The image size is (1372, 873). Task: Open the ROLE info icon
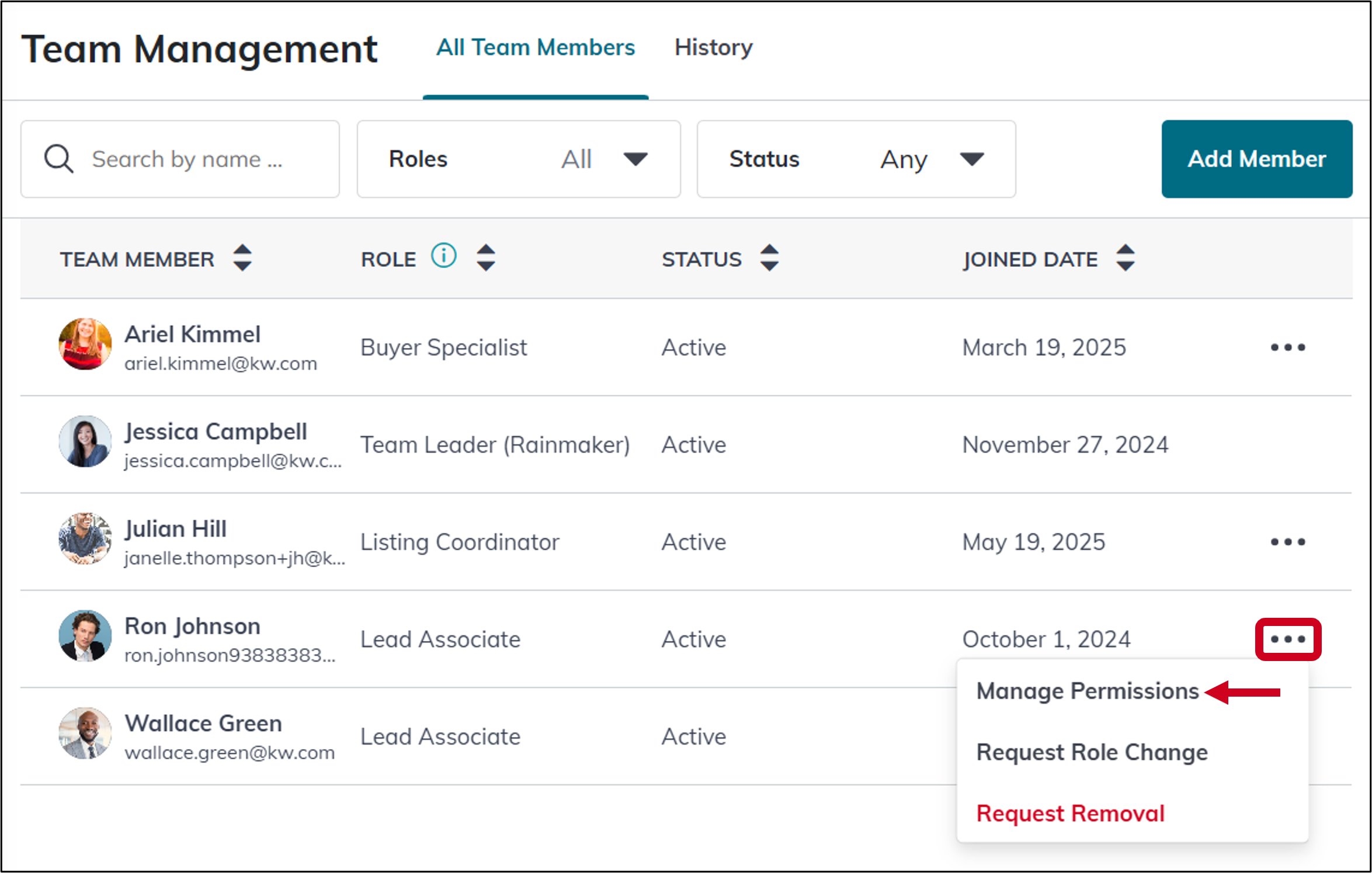pyautogui.click(x=443, y=256)
